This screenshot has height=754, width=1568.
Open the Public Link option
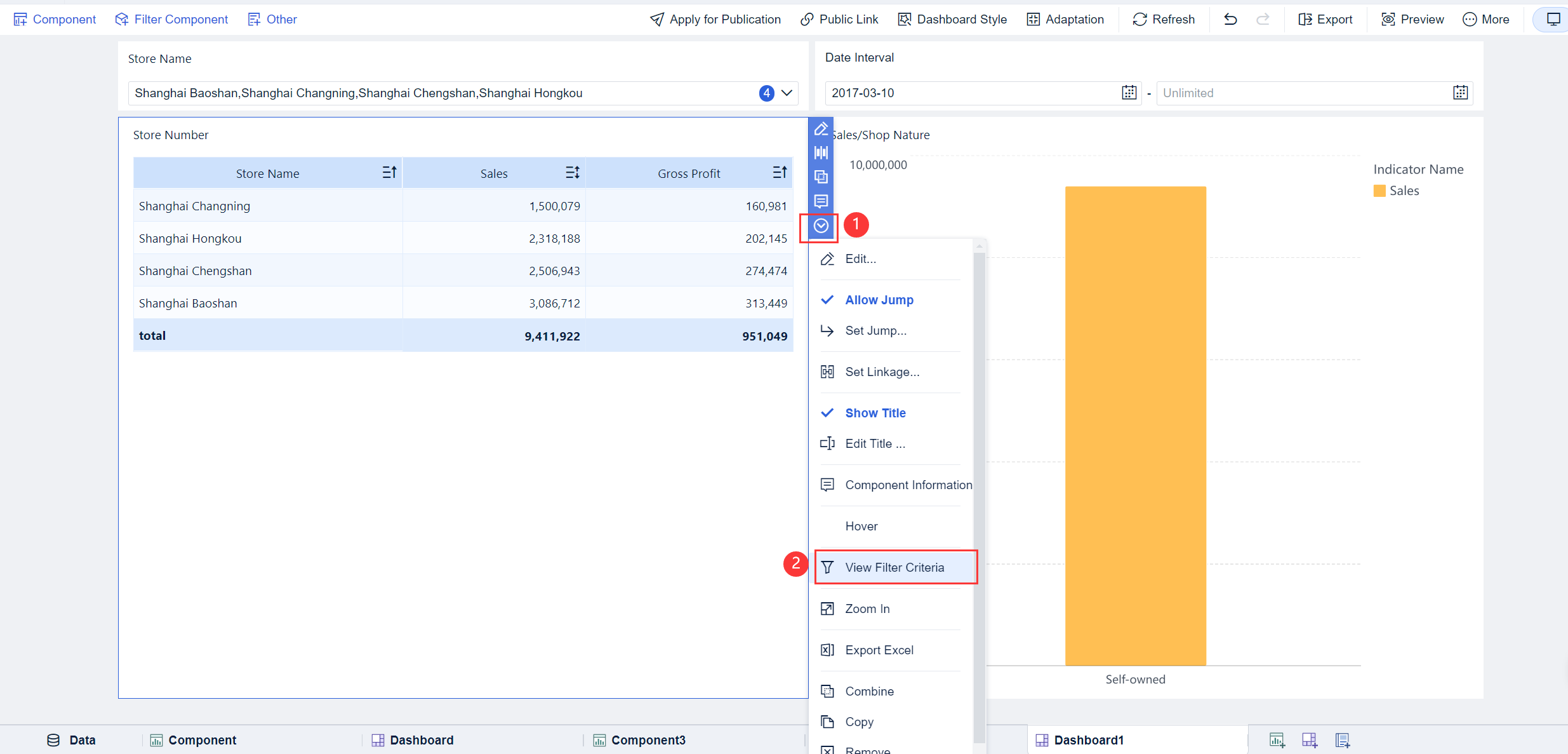(840, 19)
